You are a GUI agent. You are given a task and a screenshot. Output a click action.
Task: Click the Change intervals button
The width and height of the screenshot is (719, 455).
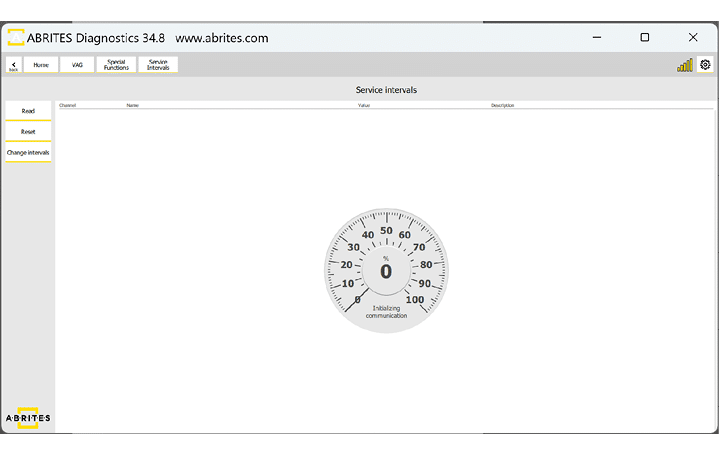pos(28,153)
